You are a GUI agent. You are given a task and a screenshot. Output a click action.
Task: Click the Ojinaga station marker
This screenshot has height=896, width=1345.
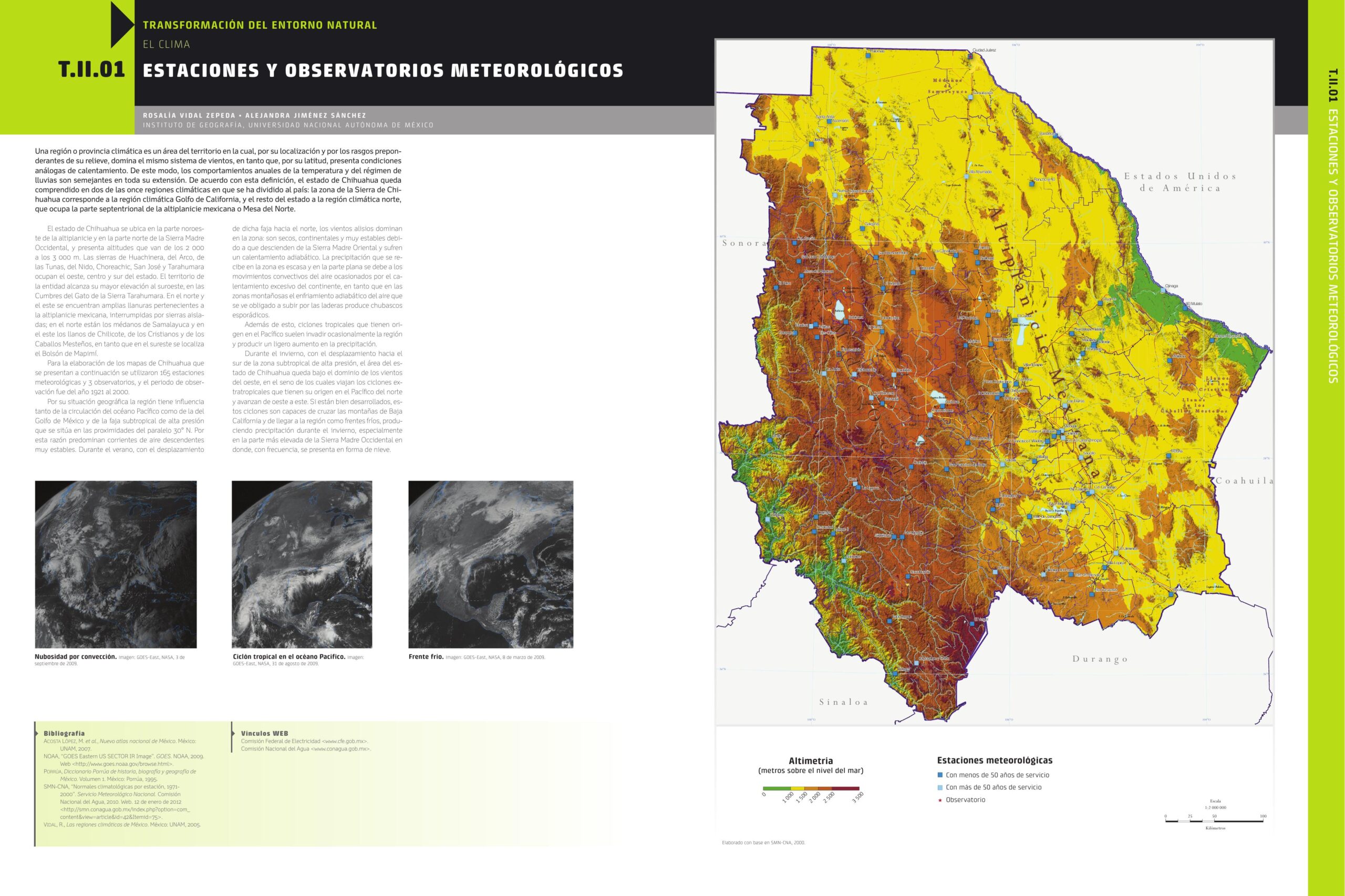[x=1163, y=291]
